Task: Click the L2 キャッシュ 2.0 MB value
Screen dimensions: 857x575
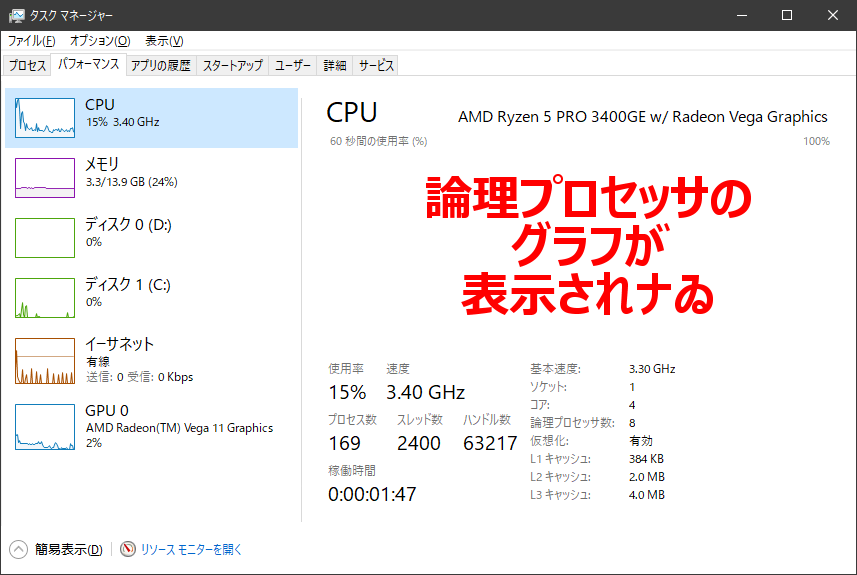Action: [x=647, y=477]
